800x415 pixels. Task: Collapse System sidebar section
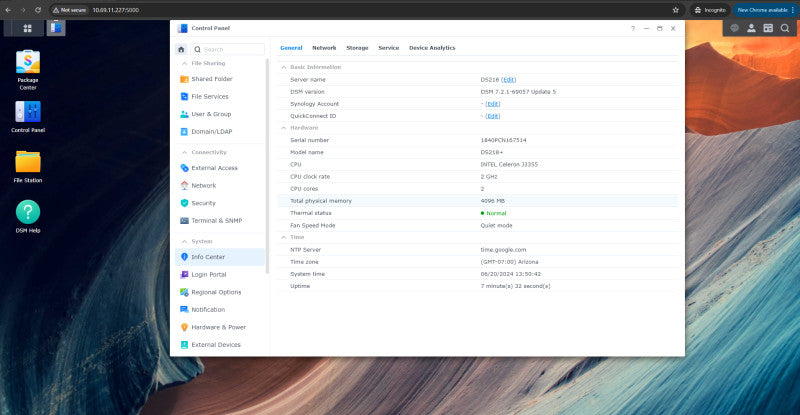[x=184, y=241]
